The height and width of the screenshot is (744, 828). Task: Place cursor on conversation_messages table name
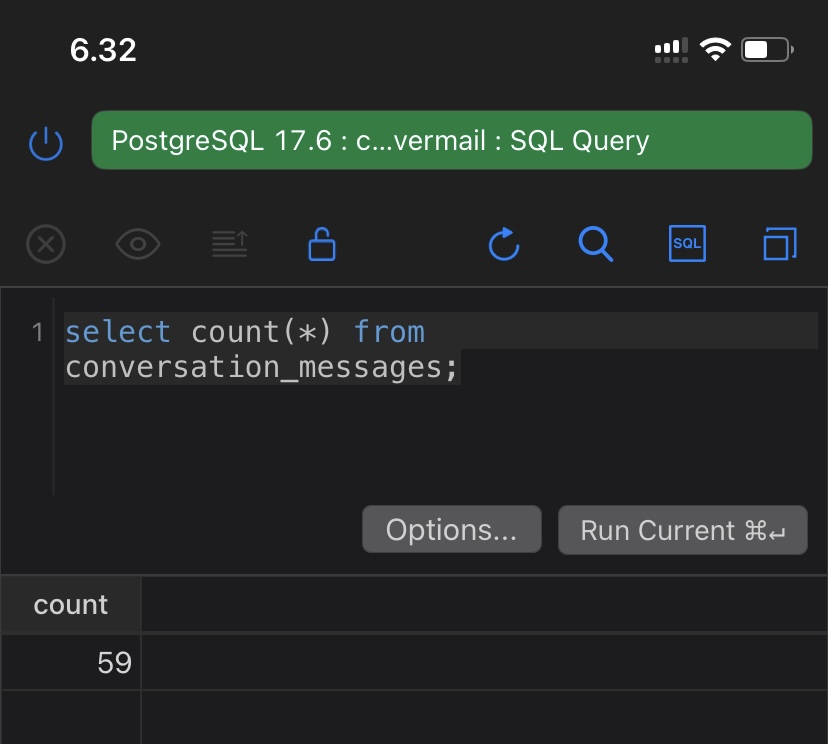click(x=252, y=368)
